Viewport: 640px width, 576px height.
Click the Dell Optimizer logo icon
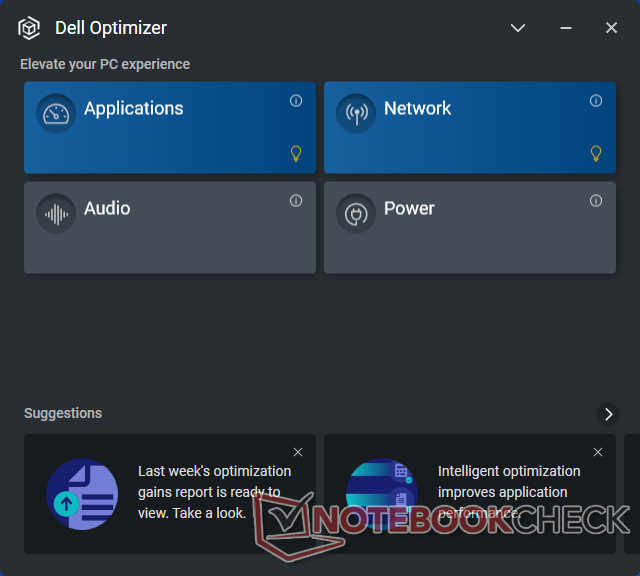pos(28,28)
